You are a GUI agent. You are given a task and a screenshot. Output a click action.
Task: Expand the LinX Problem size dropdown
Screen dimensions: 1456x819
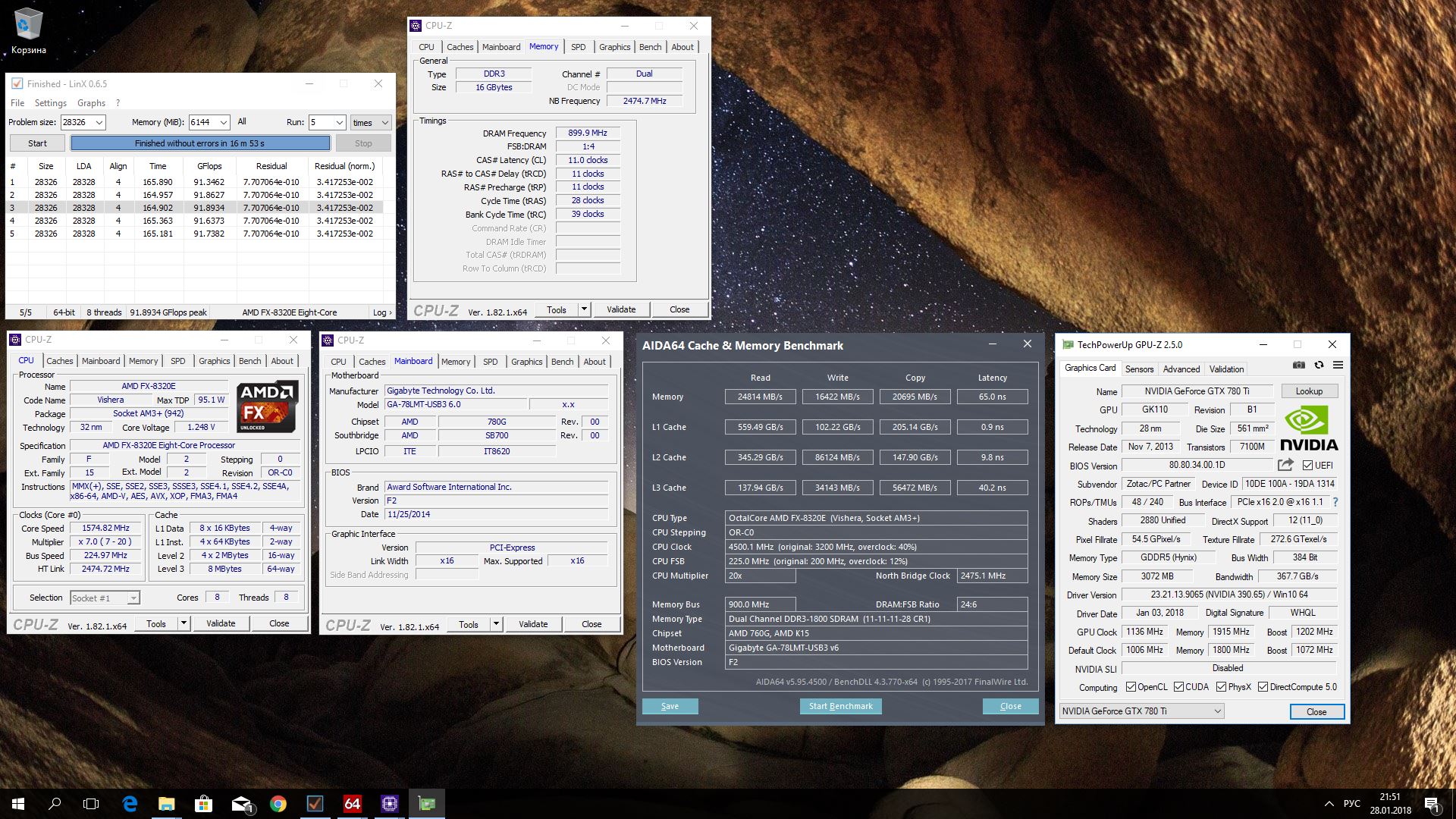click(x=99, y=122)
